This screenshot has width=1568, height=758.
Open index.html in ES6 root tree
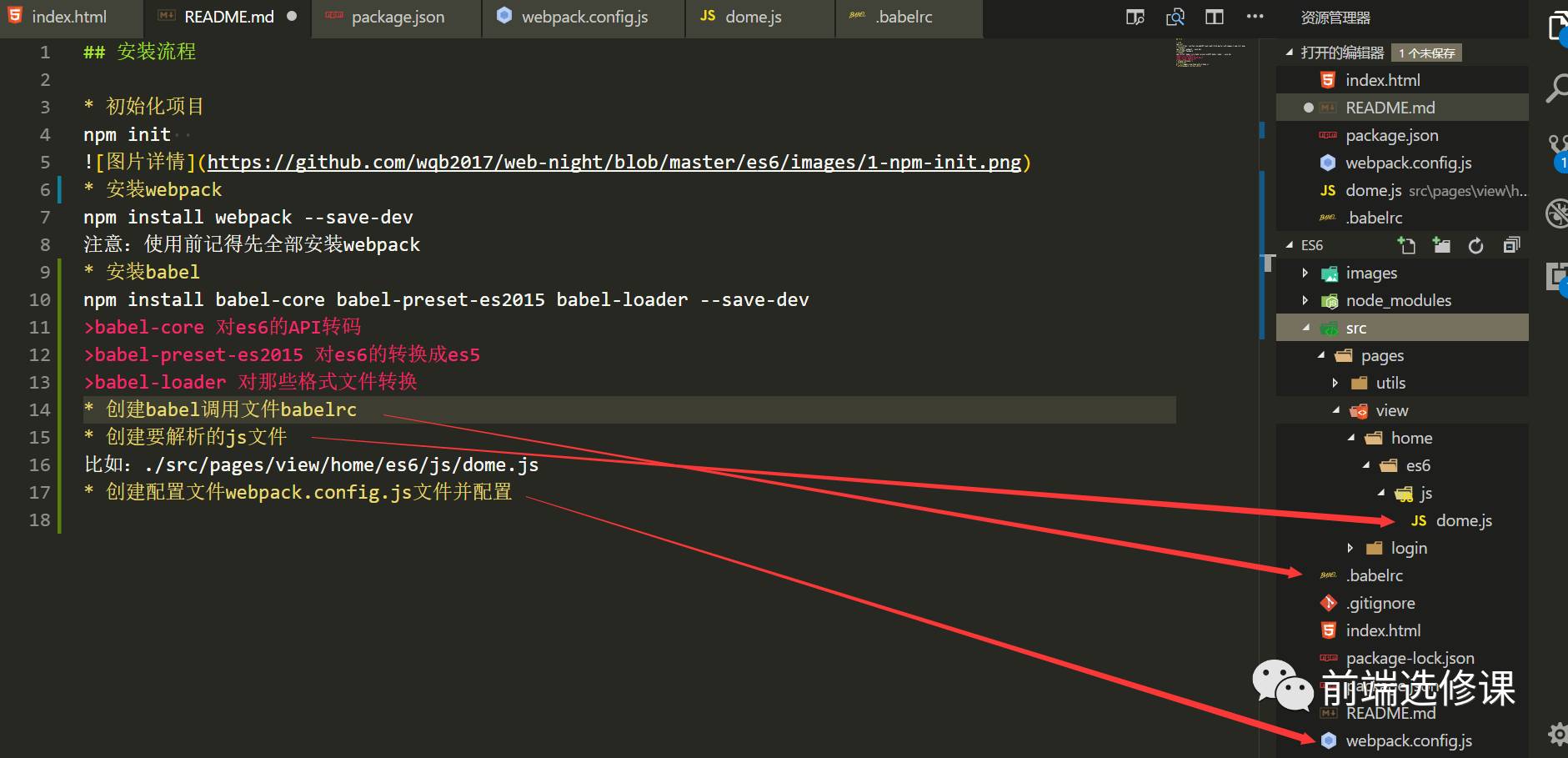click(1402, 630)
